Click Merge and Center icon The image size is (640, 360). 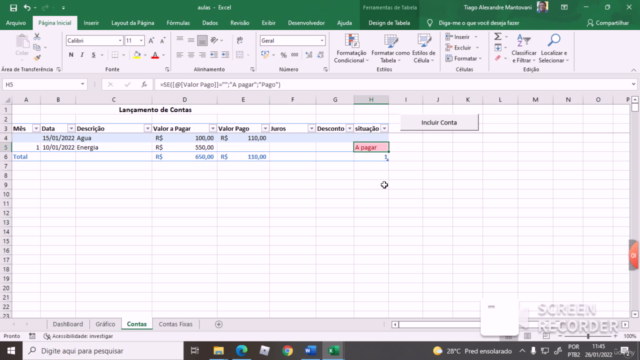[x=240, y=55]
